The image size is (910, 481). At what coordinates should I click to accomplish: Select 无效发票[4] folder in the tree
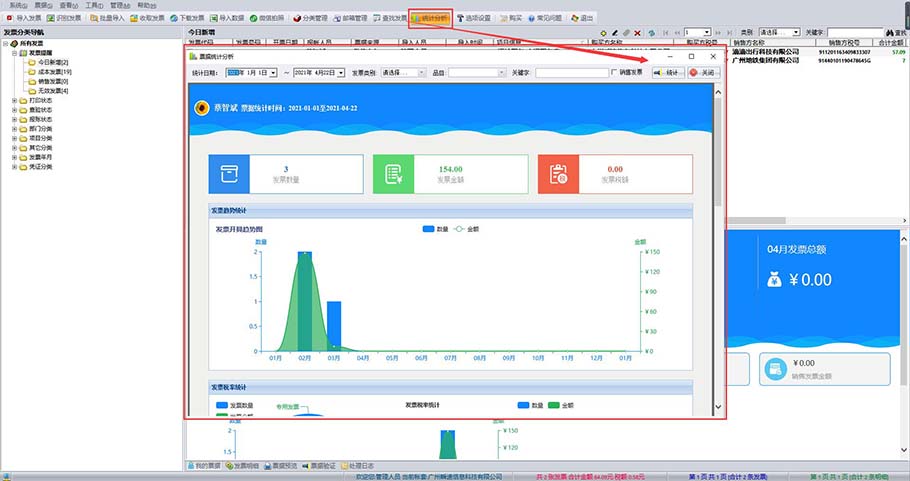click(x=53, y=91)
